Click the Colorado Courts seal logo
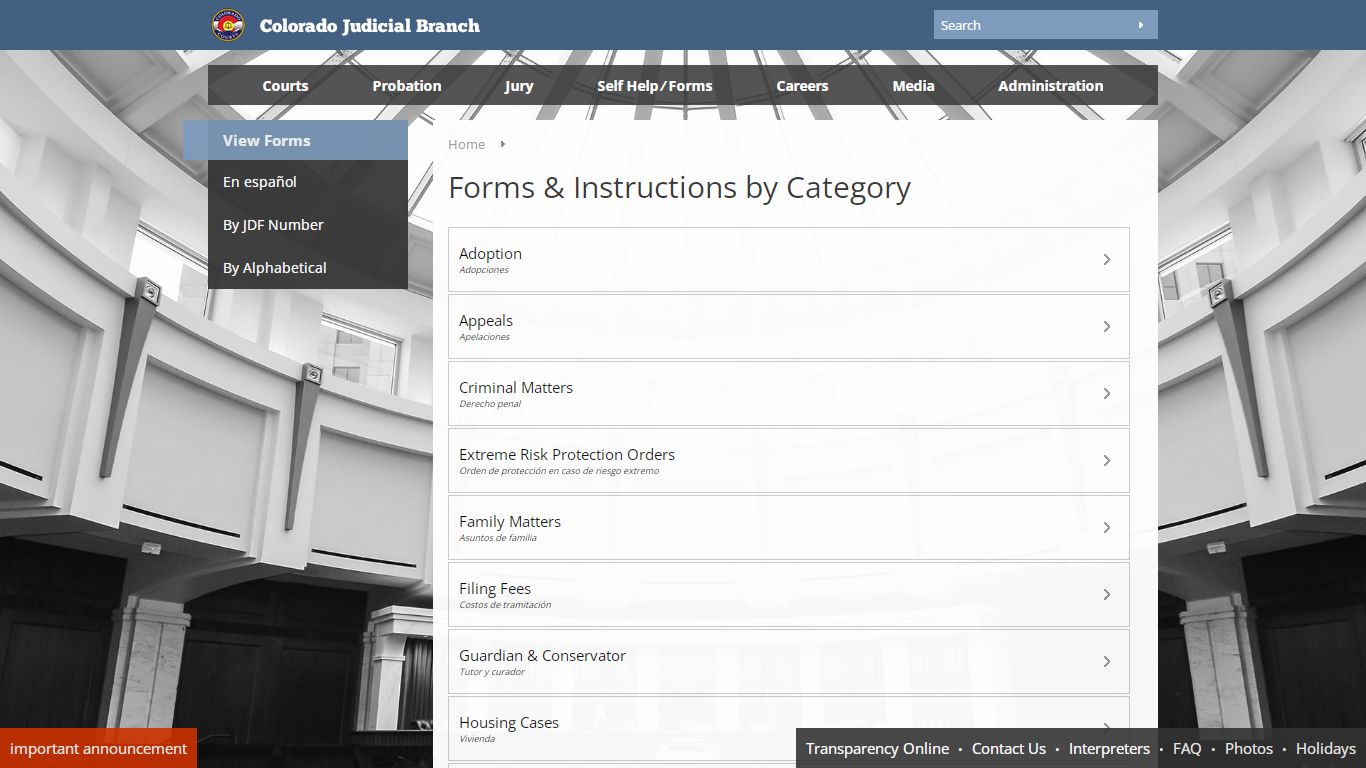Viewport: 1366px width, 768px height. point(228,25)
